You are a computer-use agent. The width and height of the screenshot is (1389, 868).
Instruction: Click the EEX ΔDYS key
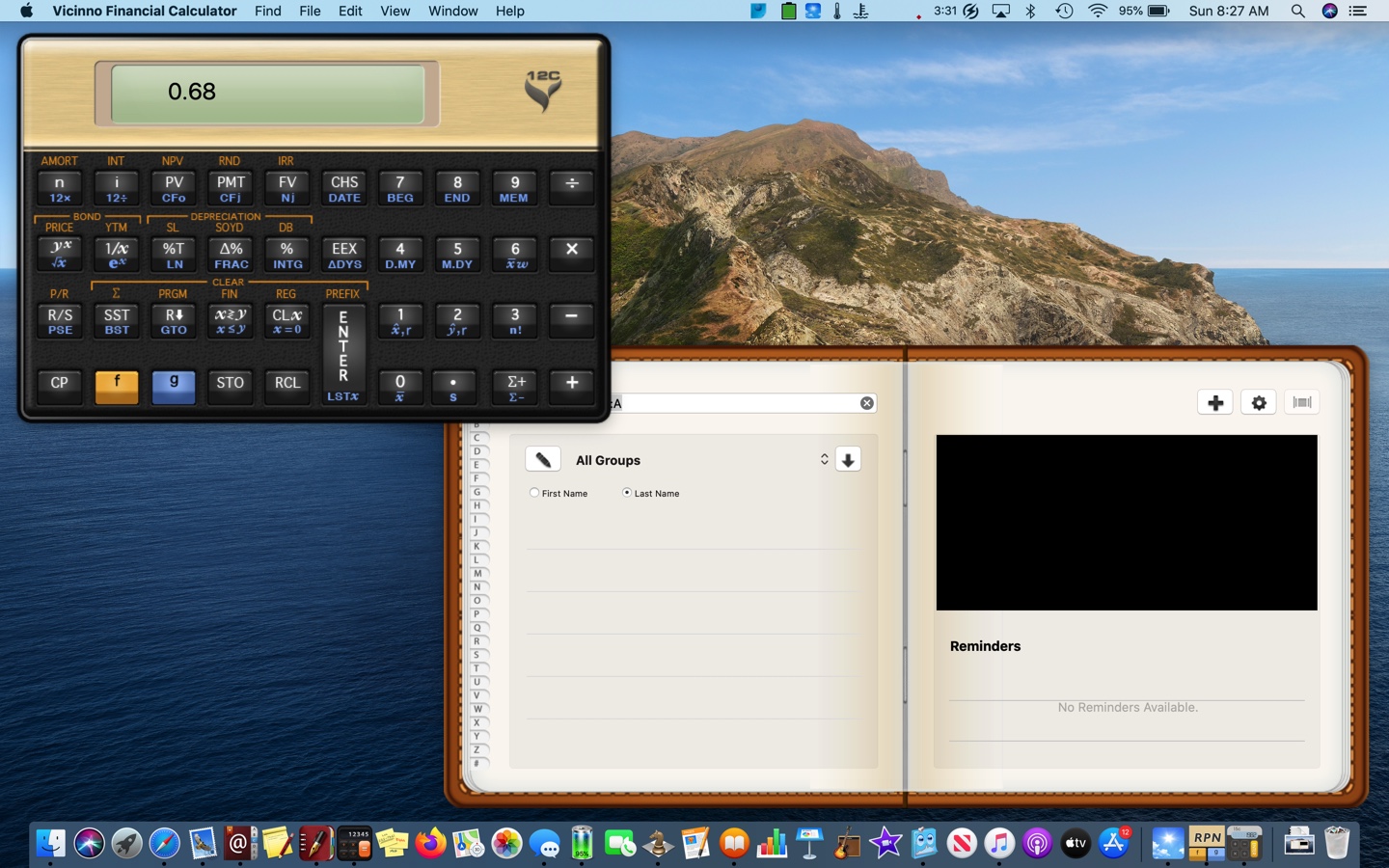point(344,256)
